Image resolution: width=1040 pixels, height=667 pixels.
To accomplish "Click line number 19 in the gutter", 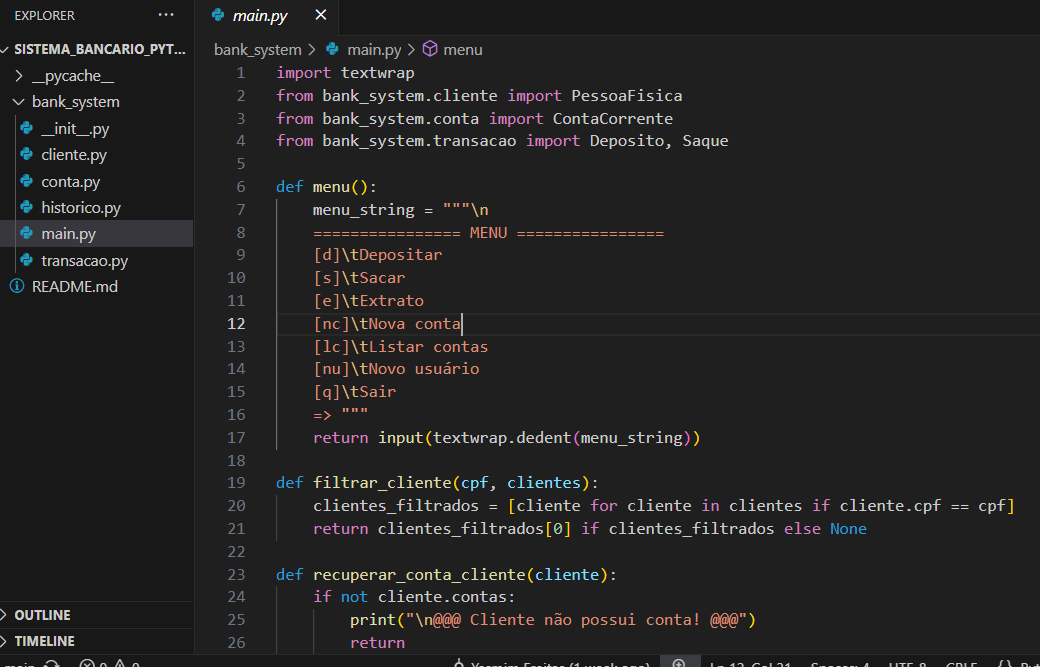I will (x=236, y=483).
